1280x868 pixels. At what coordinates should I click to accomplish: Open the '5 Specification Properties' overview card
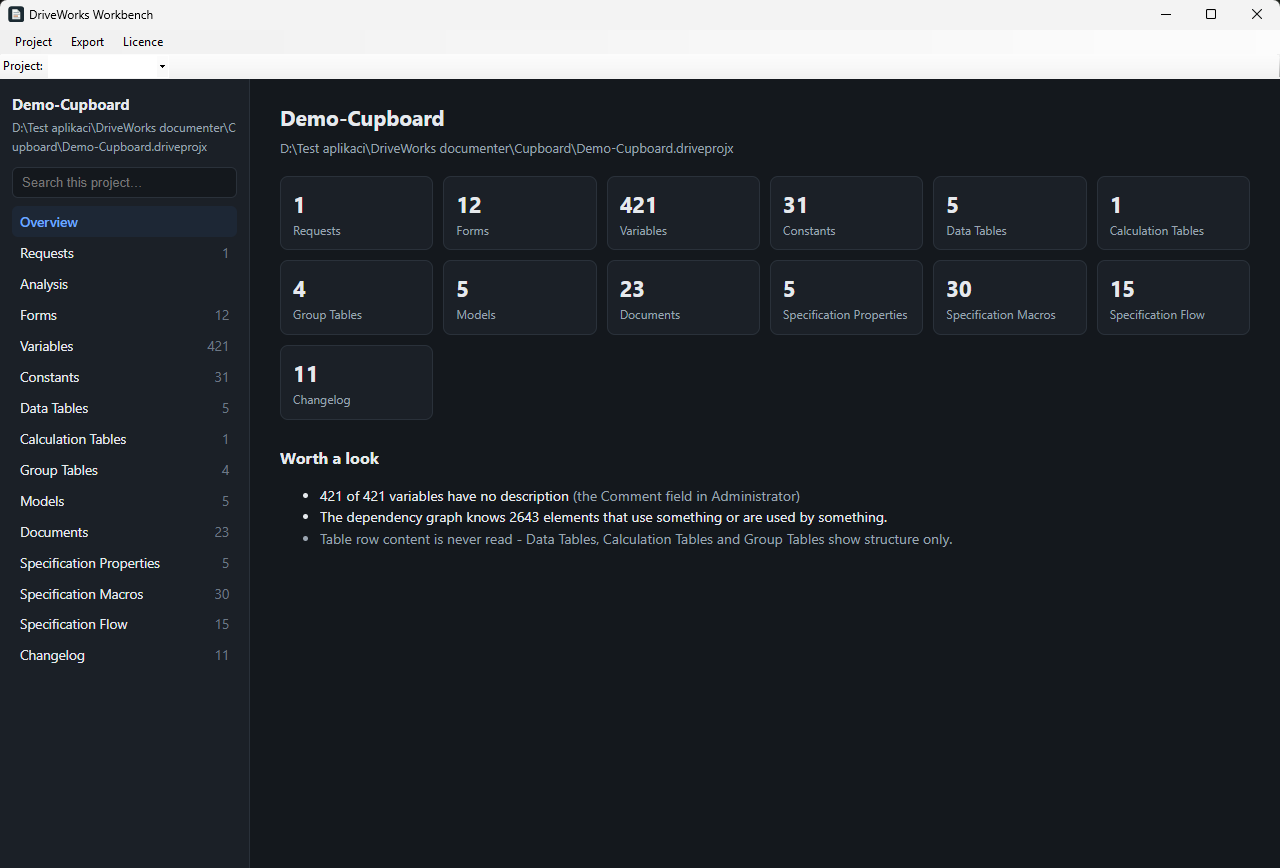tap(846, 297)
